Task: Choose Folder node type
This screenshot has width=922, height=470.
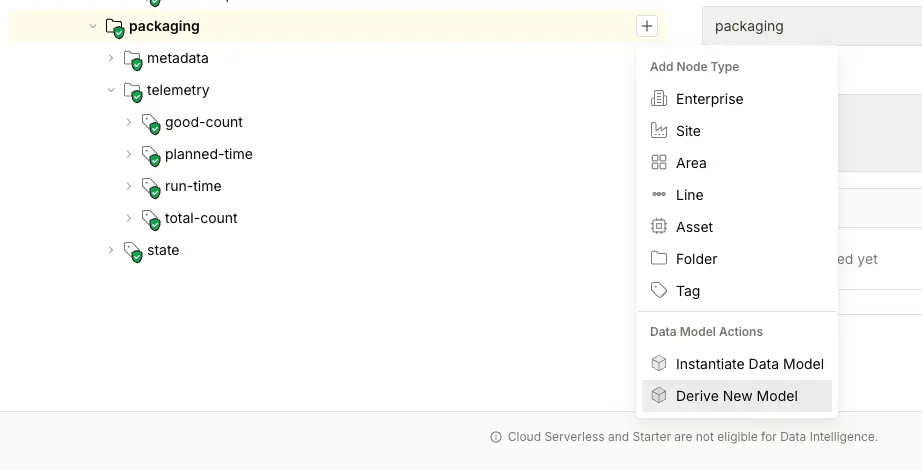Action: click(737, 259)
